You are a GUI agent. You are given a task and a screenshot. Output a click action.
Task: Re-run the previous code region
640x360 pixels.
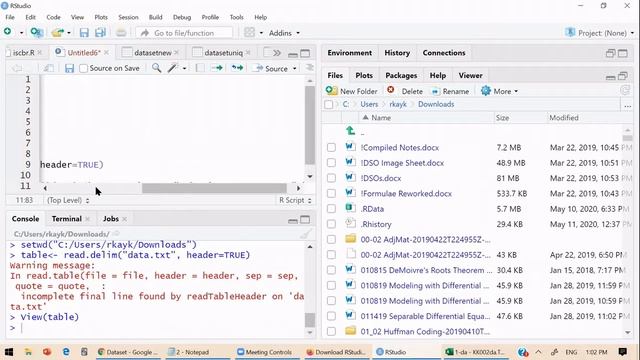pos(237,68)
